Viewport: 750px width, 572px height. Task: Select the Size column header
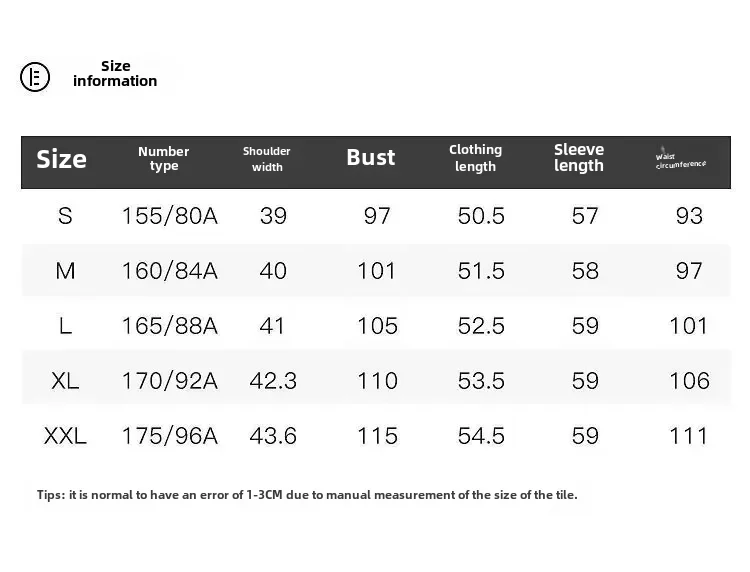click(x=62, y=159)
